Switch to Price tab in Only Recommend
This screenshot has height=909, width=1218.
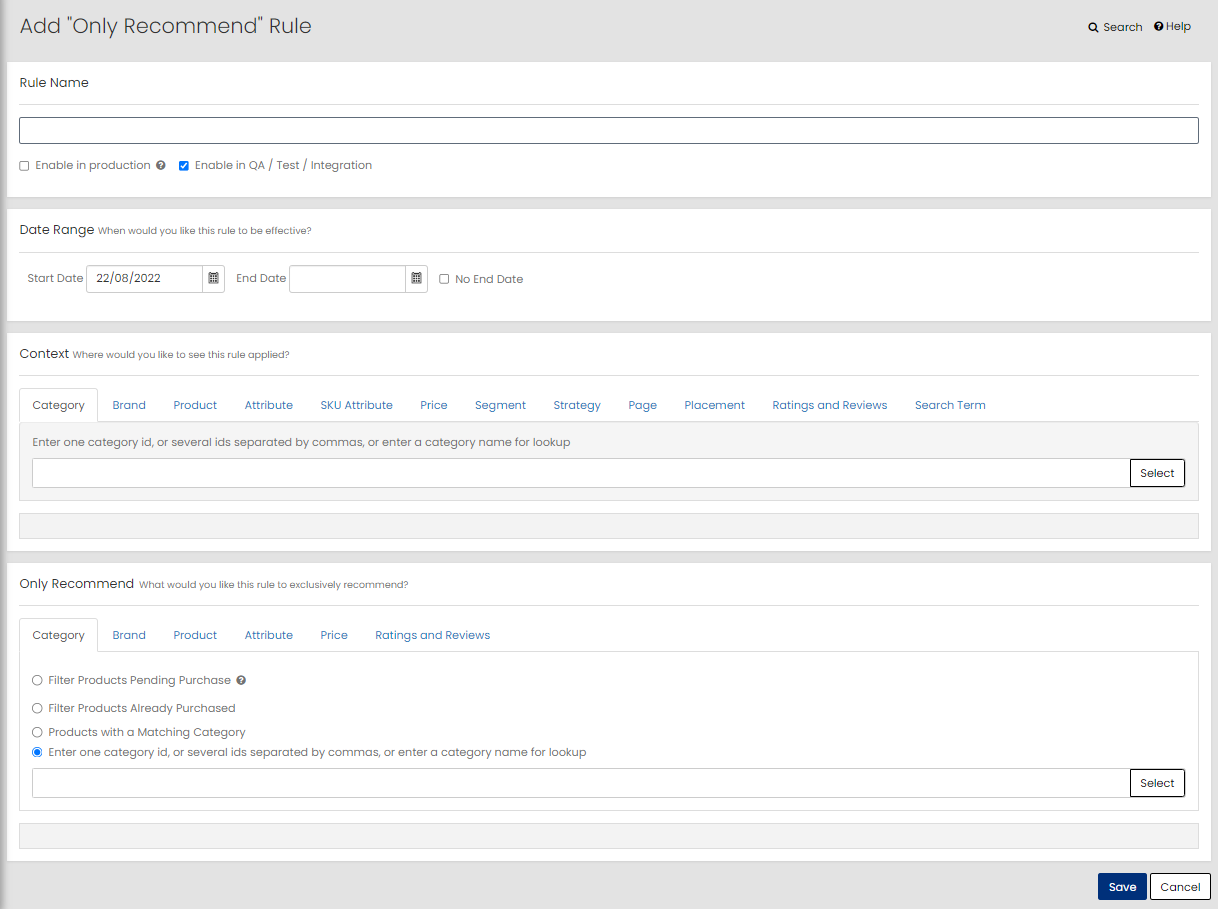coord(334,635)
